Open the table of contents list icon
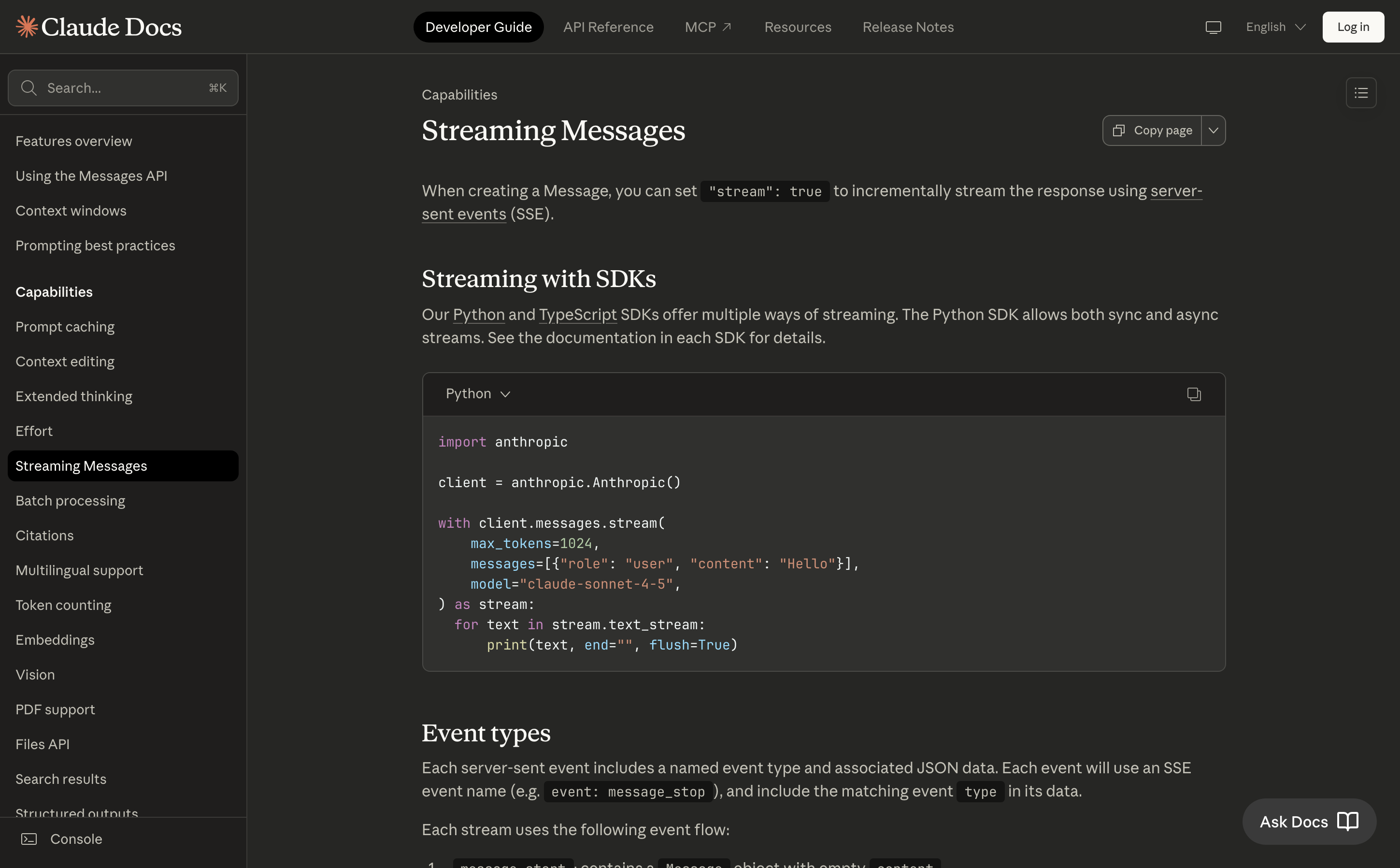This screenshot has width=1400, height=868. click(x=1360, y=93)
